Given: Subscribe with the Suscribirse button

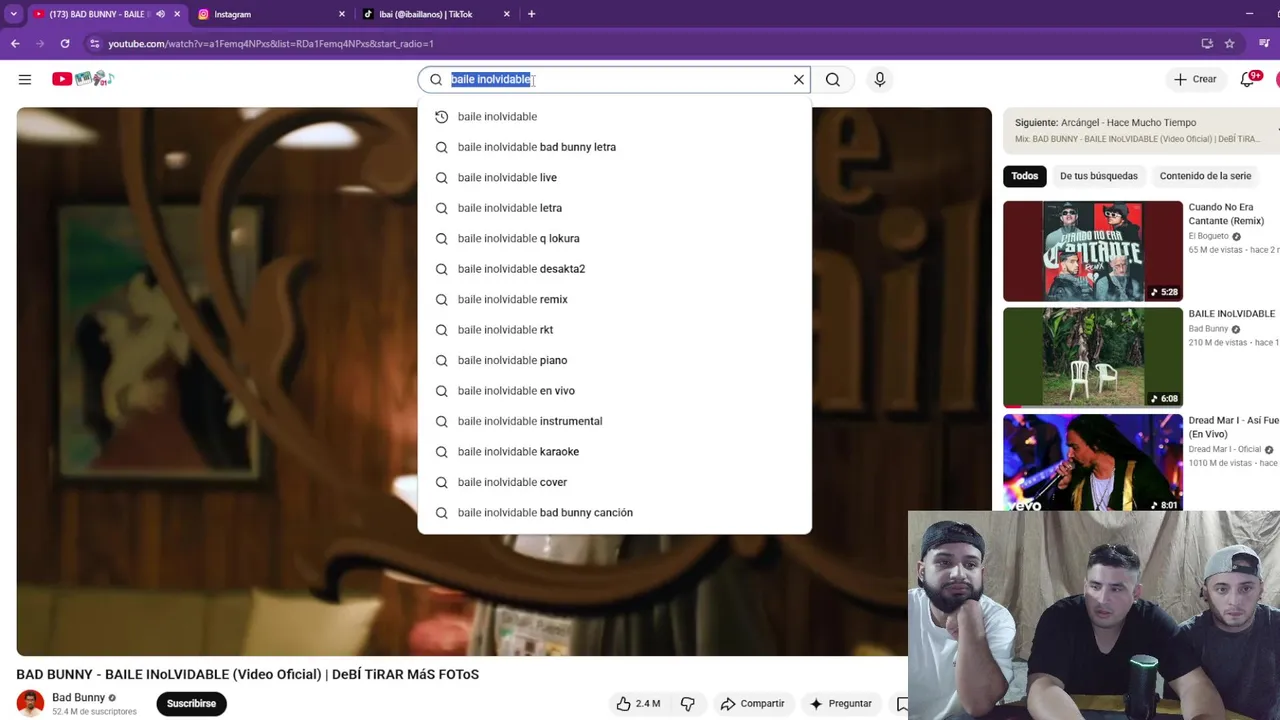Looking at the screenshot, I should click(191, 704).
